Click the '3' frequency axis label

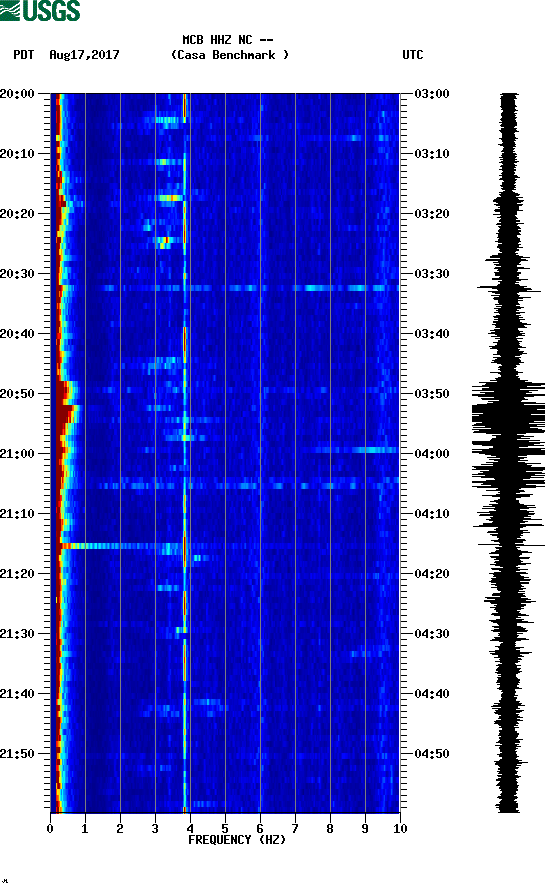(155, 829)
